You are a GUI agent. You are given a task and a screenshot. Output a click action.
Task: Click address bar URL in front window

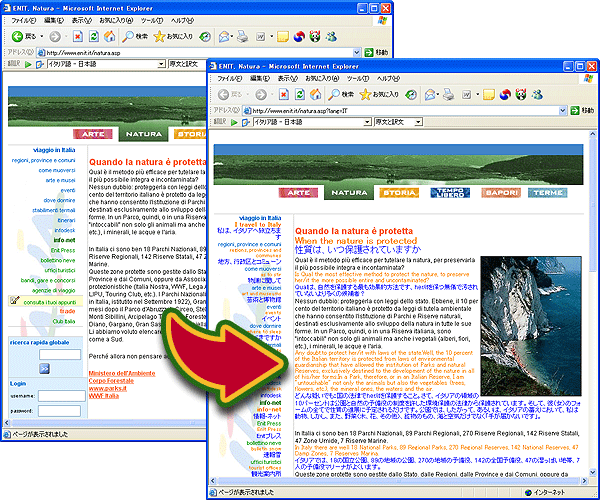tap(300, 111)
